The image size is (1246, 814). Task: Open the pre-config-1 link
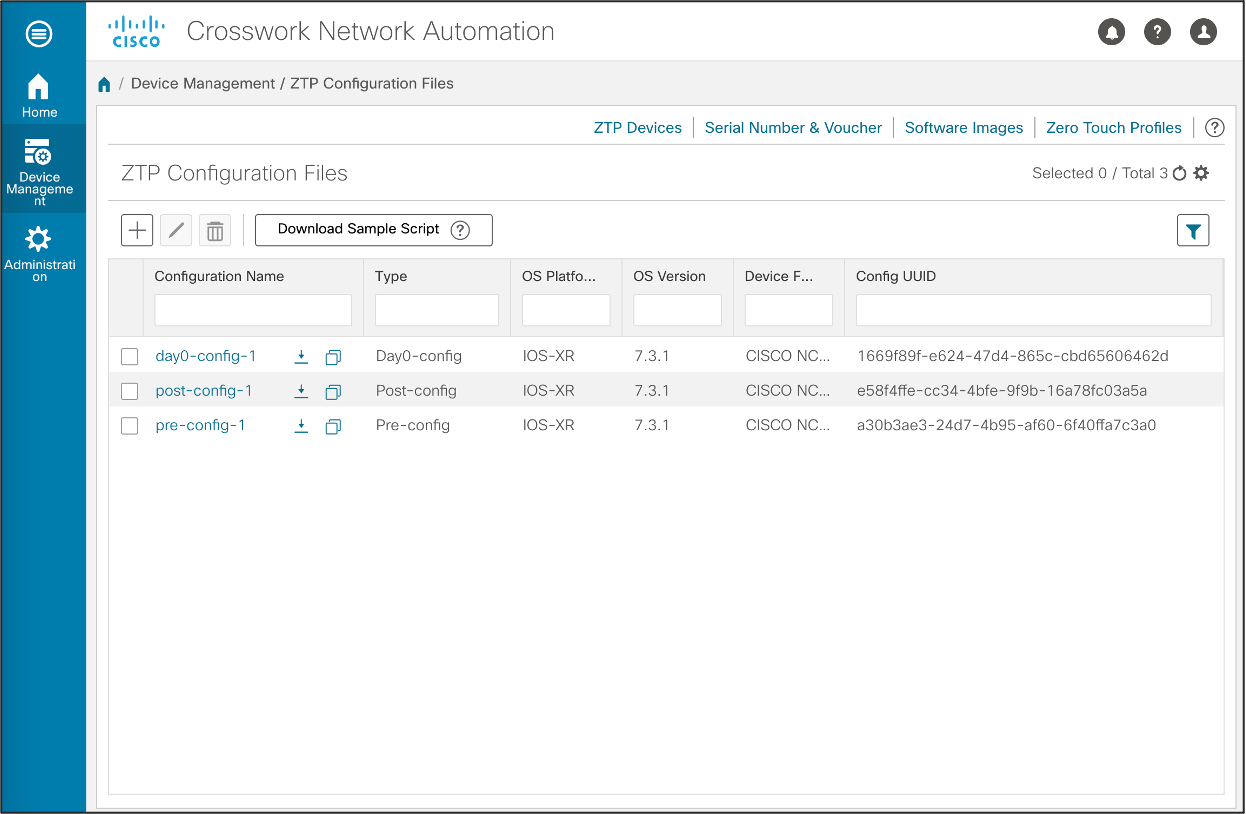(x=200, y=425)
